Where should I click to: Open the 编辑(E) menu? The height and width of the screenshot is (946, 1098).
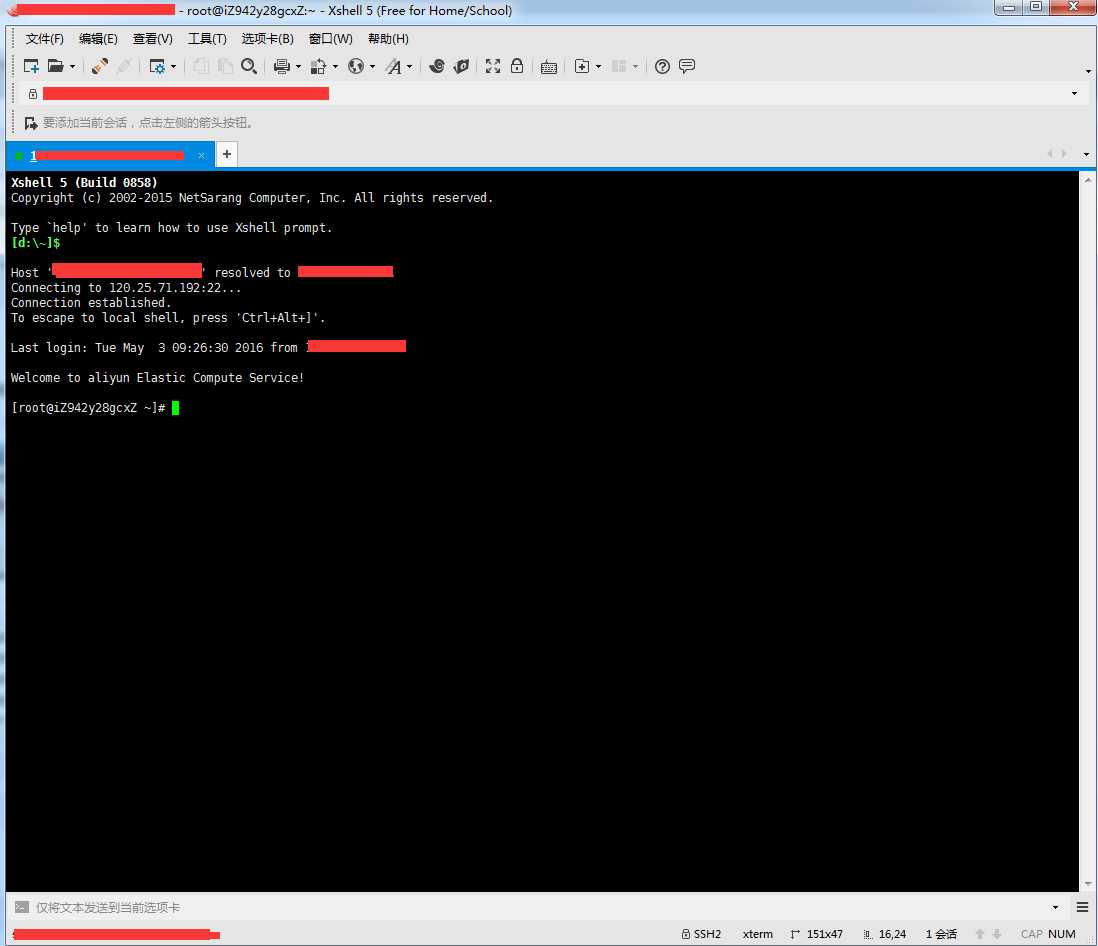point(98,39)
